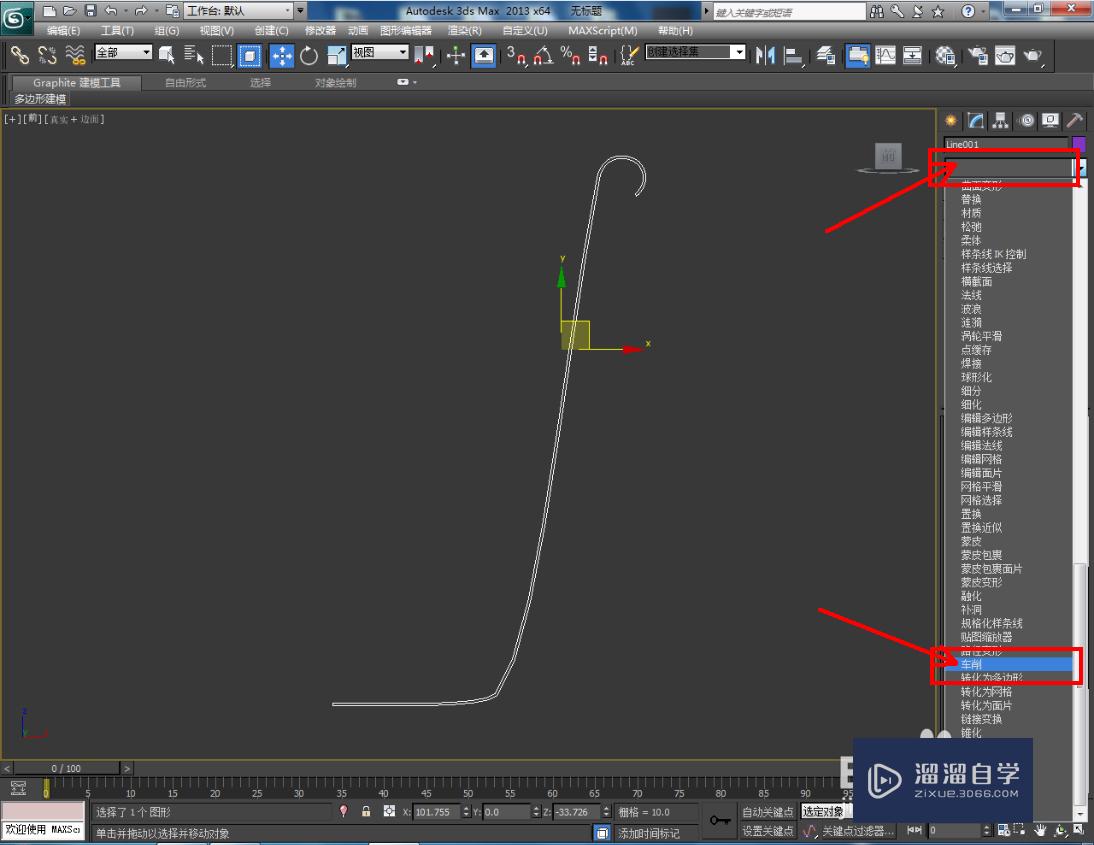The image size is (1094, 845).
Task: Click the 设置关键点 button
Action: tap(767, 831)
